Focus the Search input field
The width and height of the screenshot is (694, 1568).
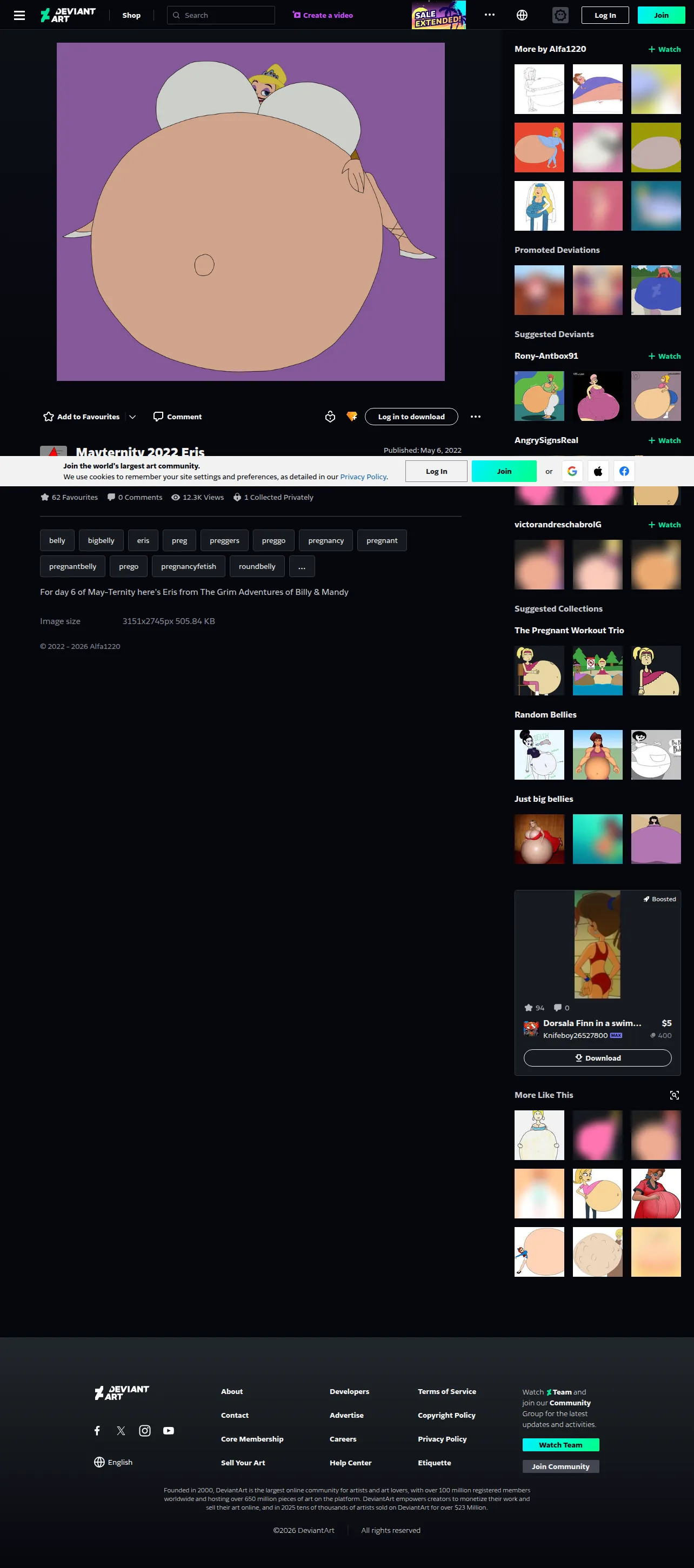click(x=221, y=15)
